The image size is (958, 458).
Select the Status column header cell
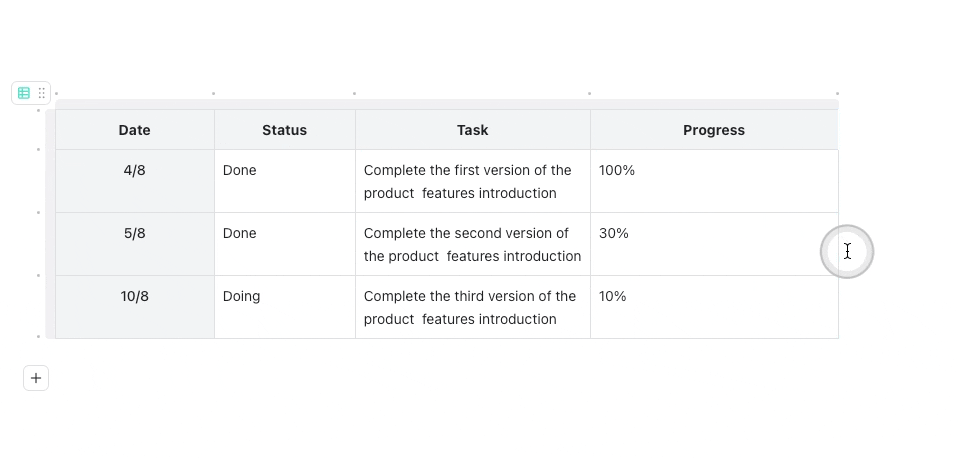point(284,130)
